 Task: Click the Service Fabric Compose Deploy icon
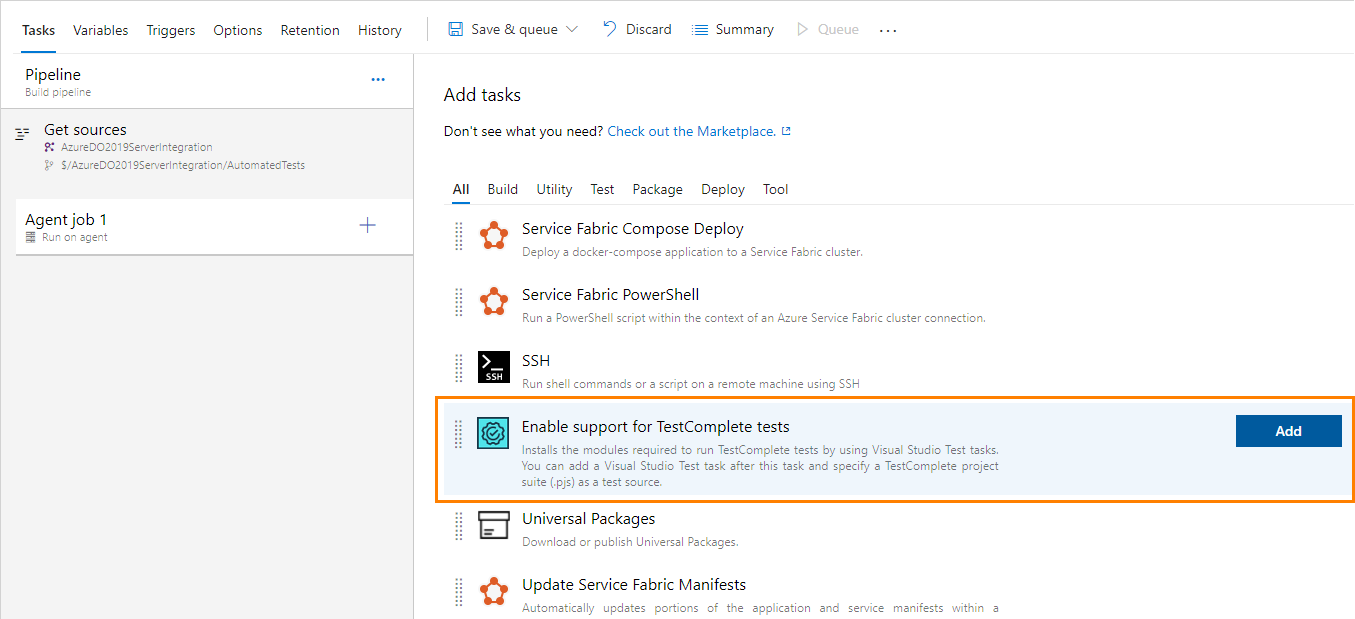494,236
